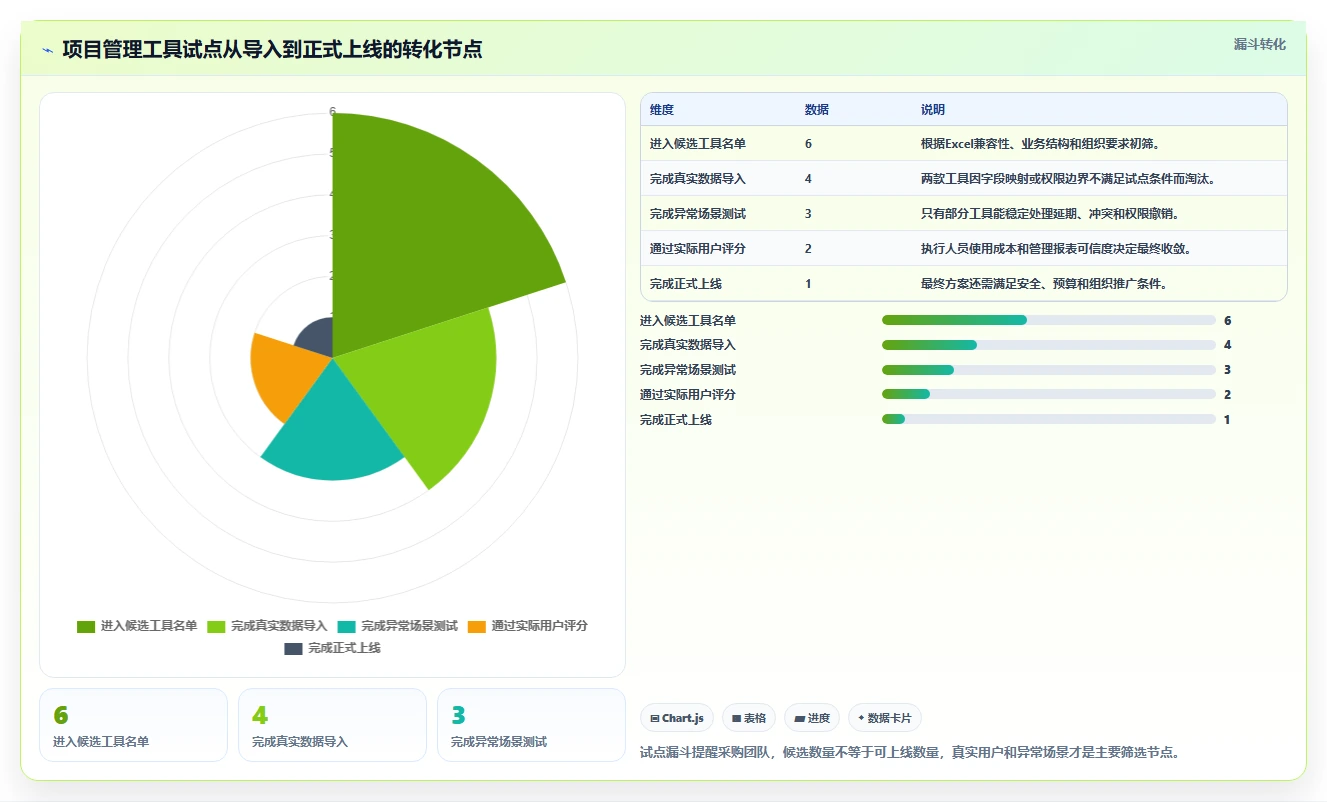The width and height of the screenshot is (1327, 802).
Task: Click the 进度 chip
Action: (x=812, y=718)
